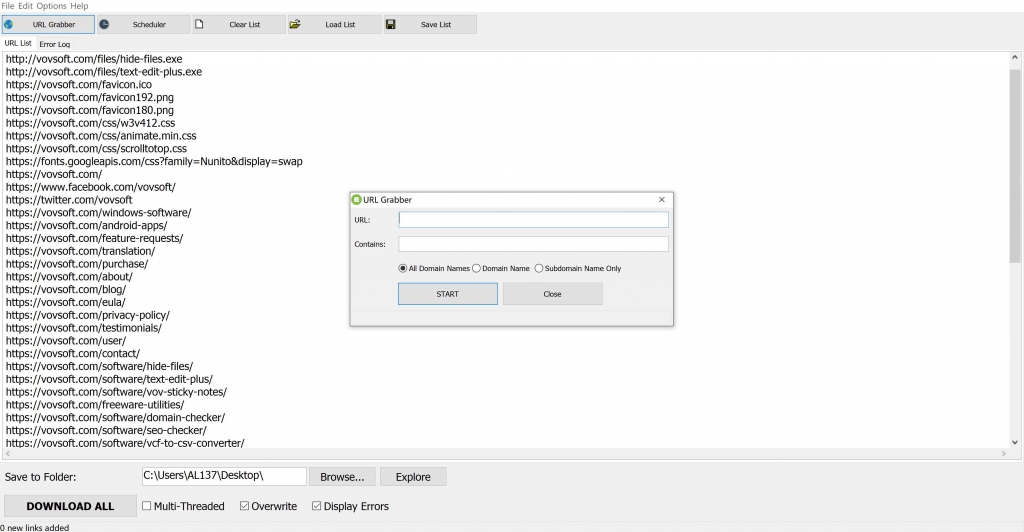The width and height of the screenshot is (1024, 532).
Task: Click the Save List floppy disk icon
Action: click(391, 25)
